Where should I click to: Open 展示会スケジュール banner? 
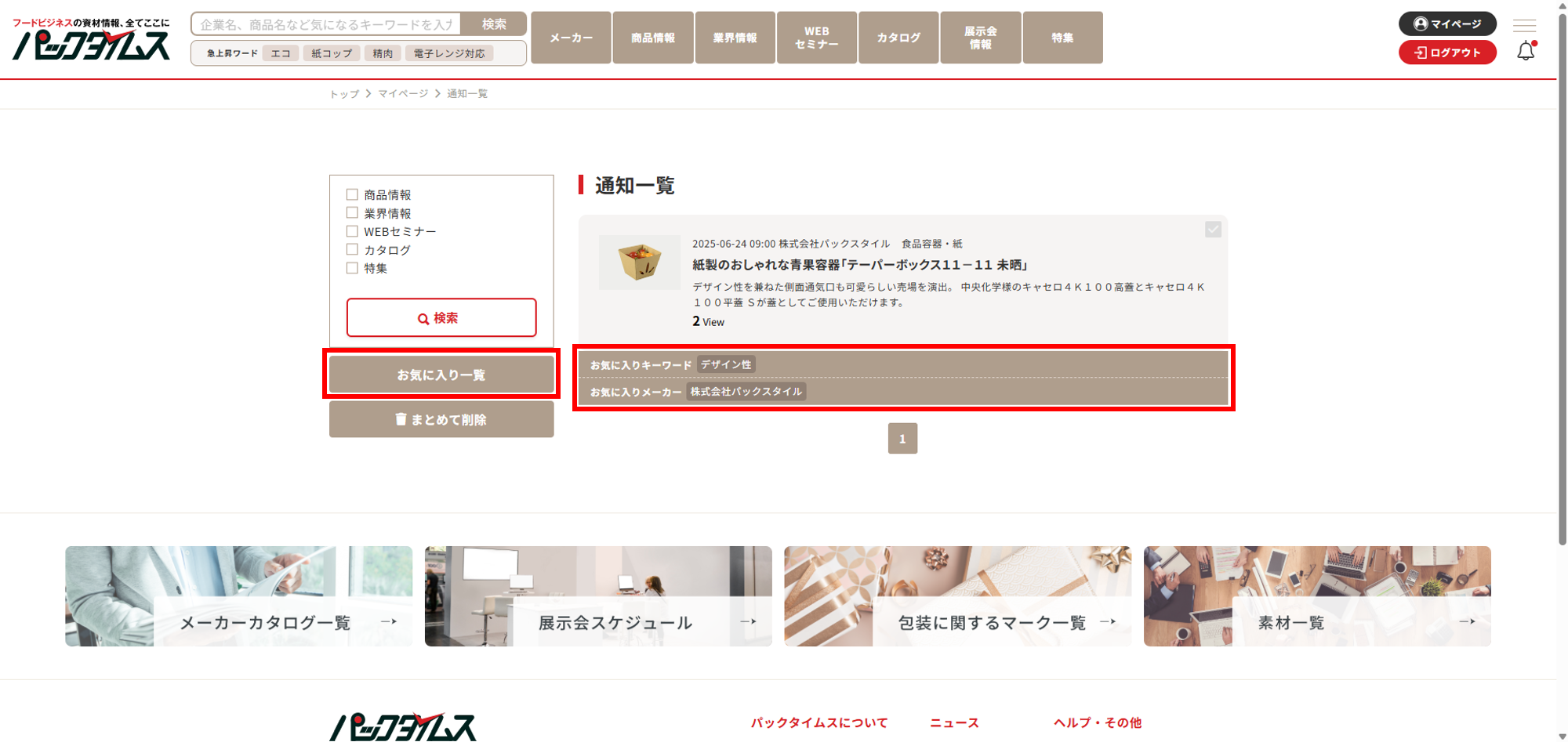598,596
